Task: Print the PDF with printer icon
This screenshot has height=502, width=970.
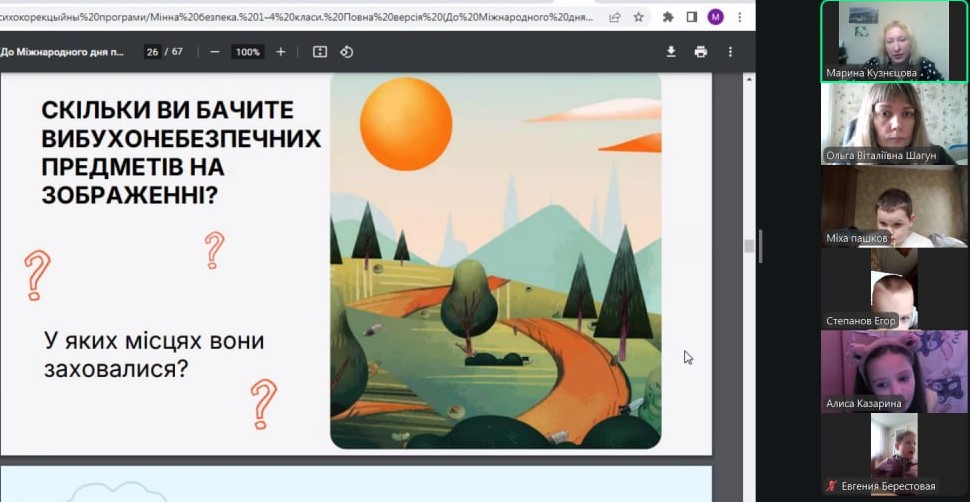Action: [700, 52]
